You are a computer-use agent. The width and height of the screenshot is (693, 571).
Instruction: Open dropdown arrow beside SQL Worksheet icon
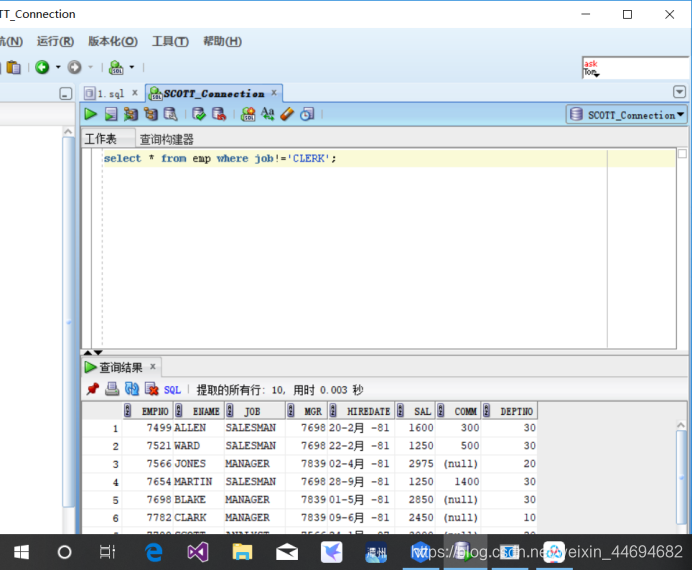coord(132,67)
